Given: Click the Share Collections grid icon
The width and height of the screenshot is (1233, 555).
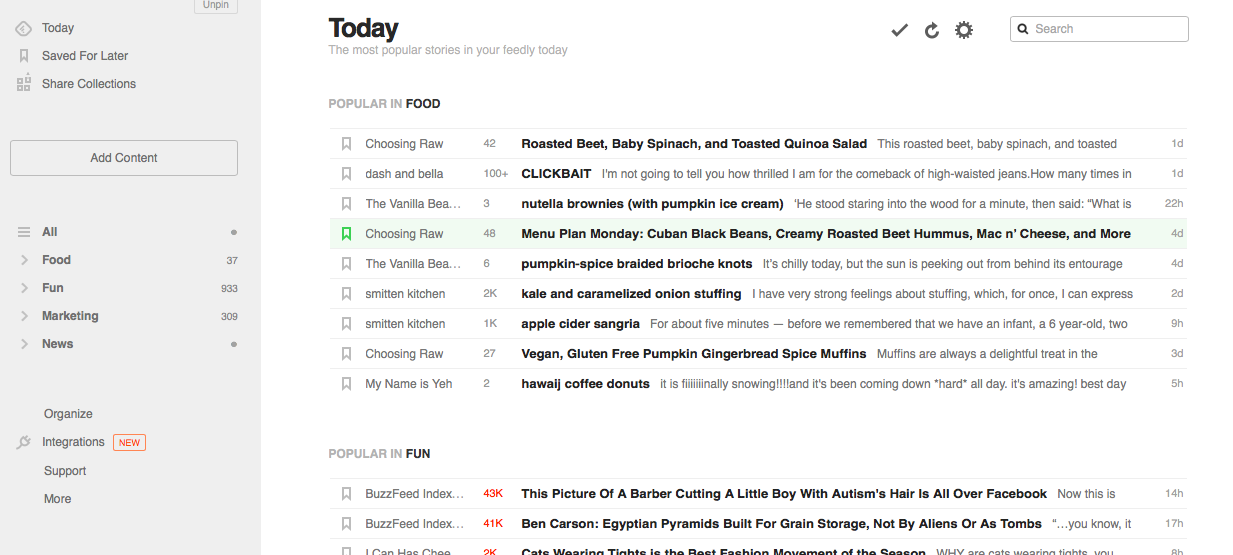Looking at the screenshot, I should (24, 84).
